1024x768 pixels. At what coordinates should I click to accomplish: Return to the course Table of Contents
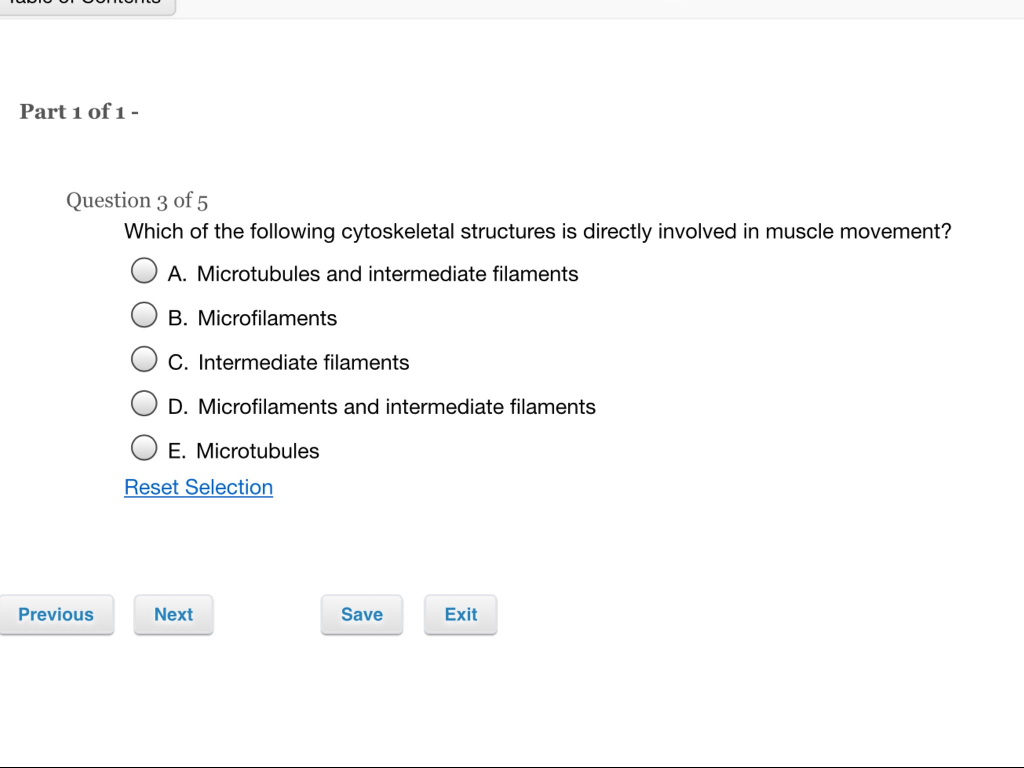[x=88, y=5]
